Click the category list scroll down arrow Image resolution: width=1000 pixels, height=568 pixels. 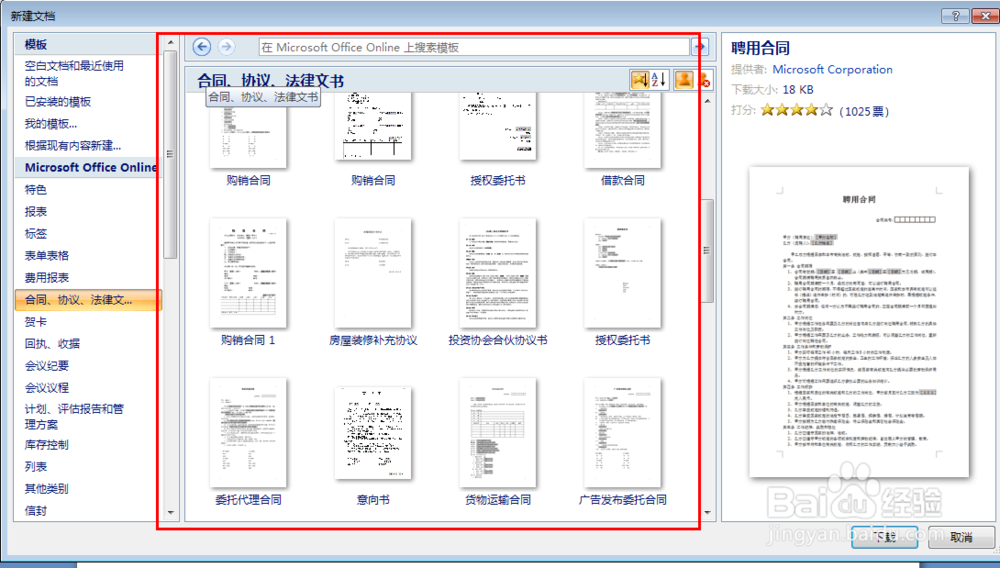click(x=170, y=512)
